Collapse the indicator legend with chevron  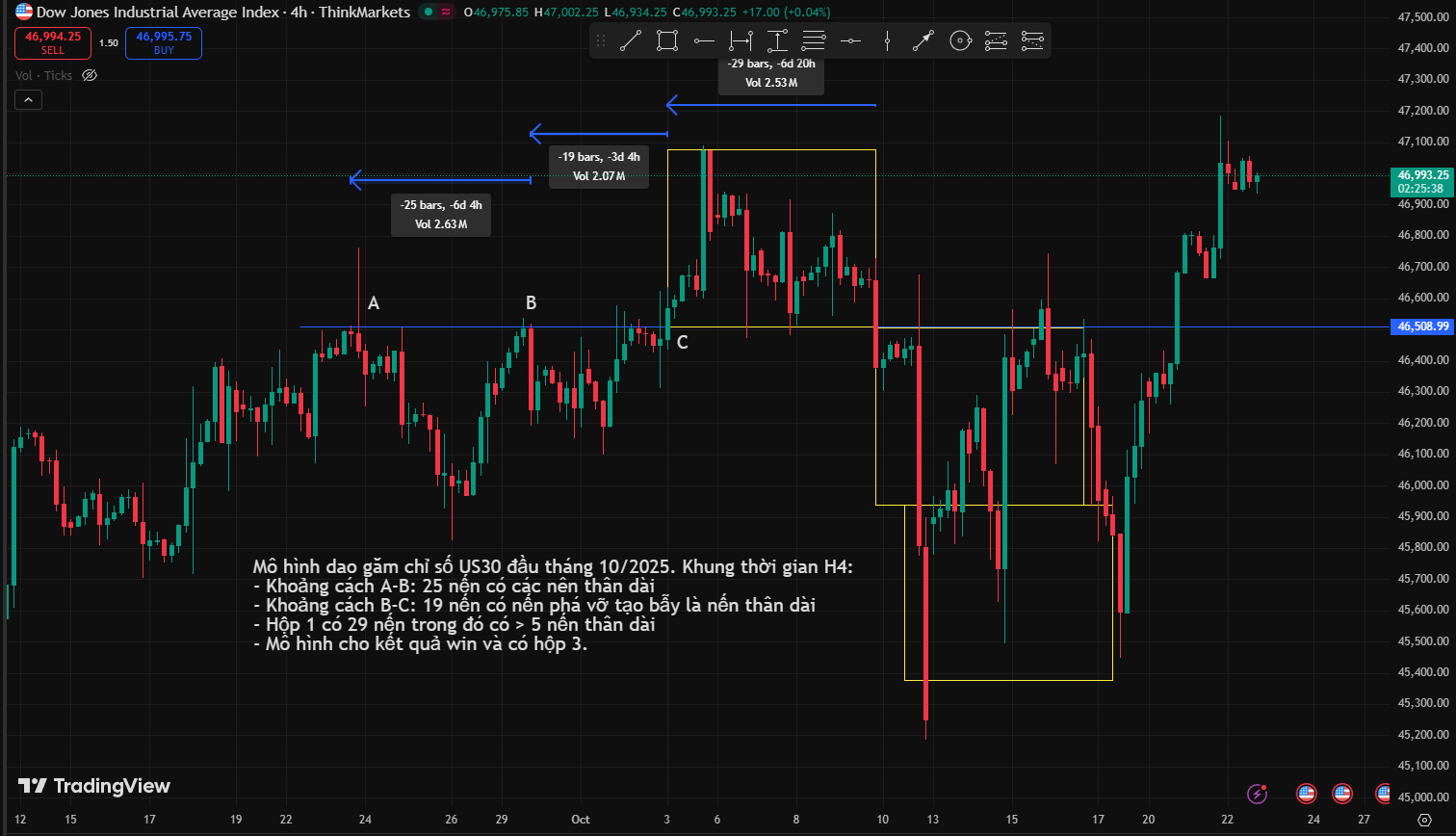(28, 99)
